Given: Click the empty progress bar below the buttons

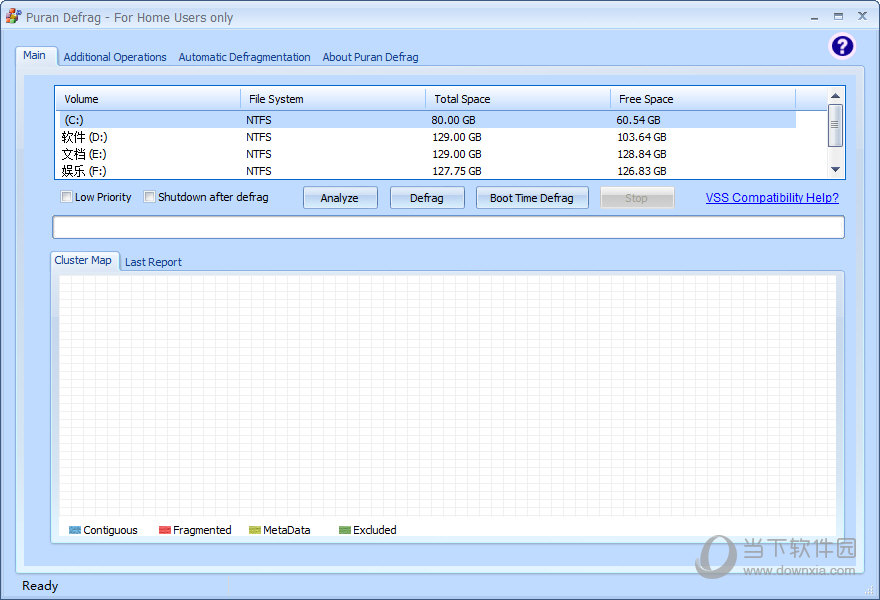Looking at the screenshot, I should coord(448,227).
